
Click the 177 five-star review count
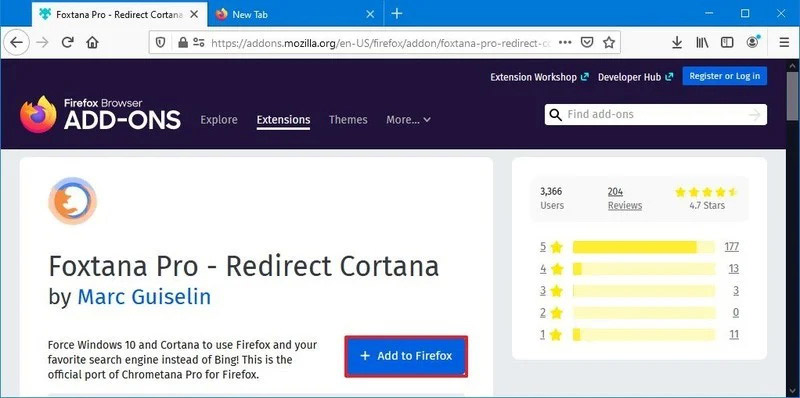pos(732,247)
